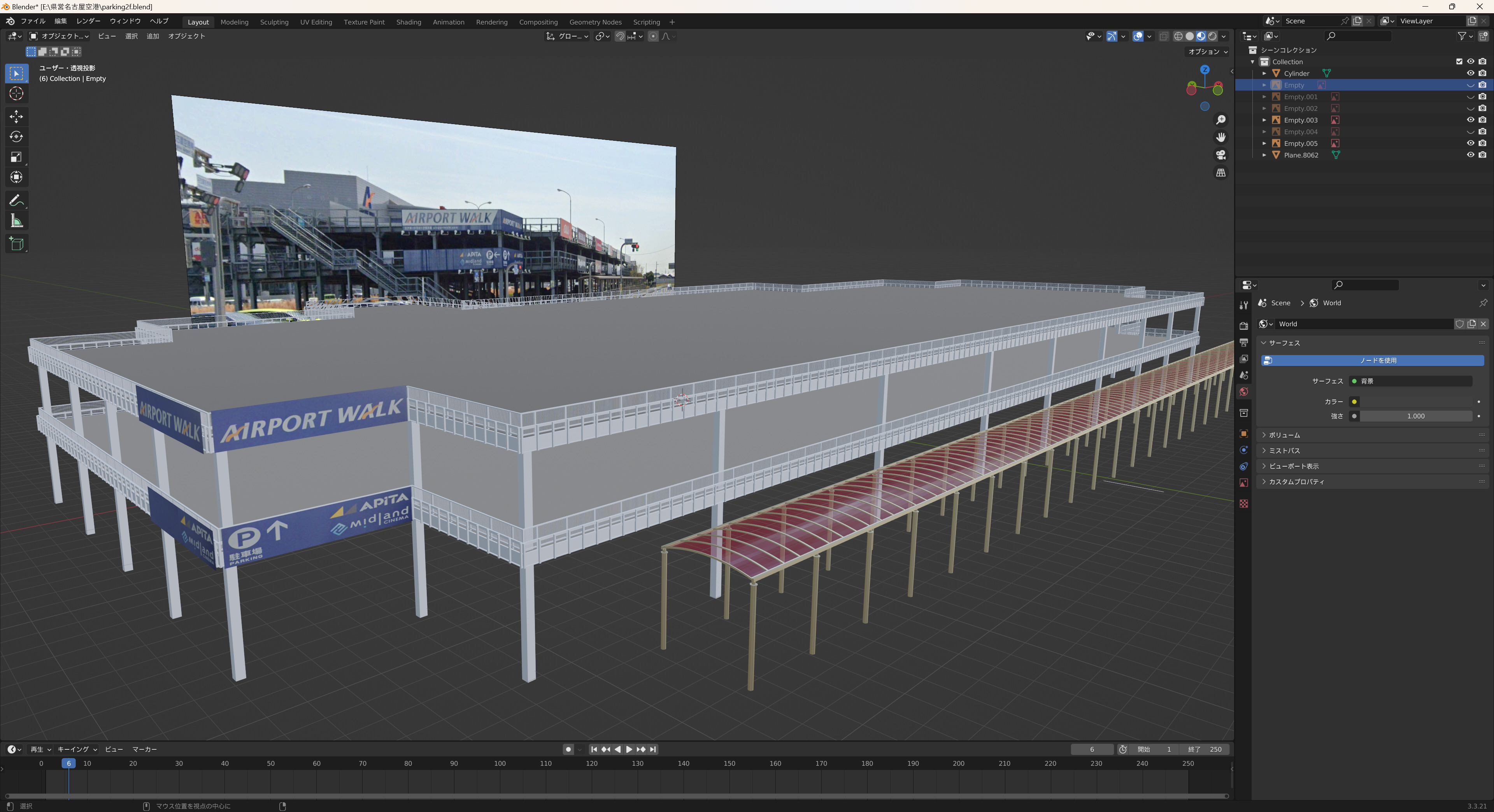Activate the Move tool
The width and height of the screenshot is (1494, 812).
[x=16, y=117]
